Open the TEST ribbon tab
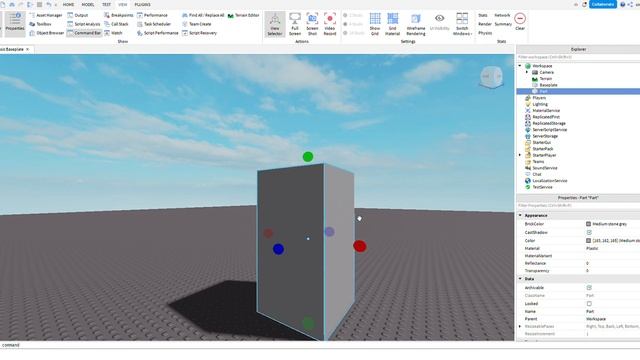Image resolution: width=640 pixels, height=360 pixels. click(106, 4)
